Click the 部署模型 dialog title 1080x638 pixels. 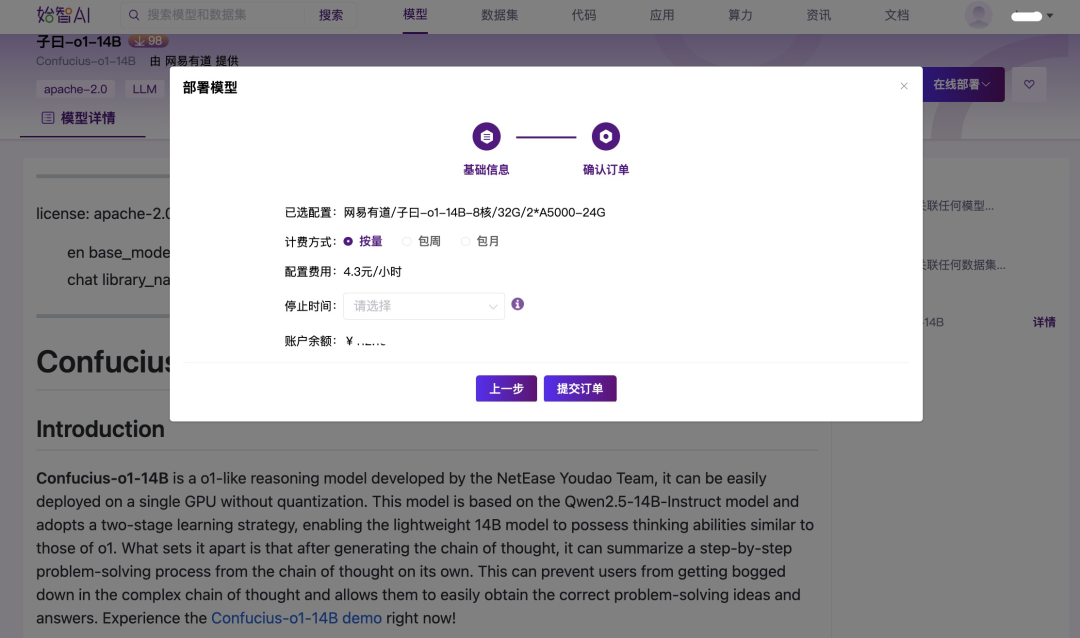210,88
